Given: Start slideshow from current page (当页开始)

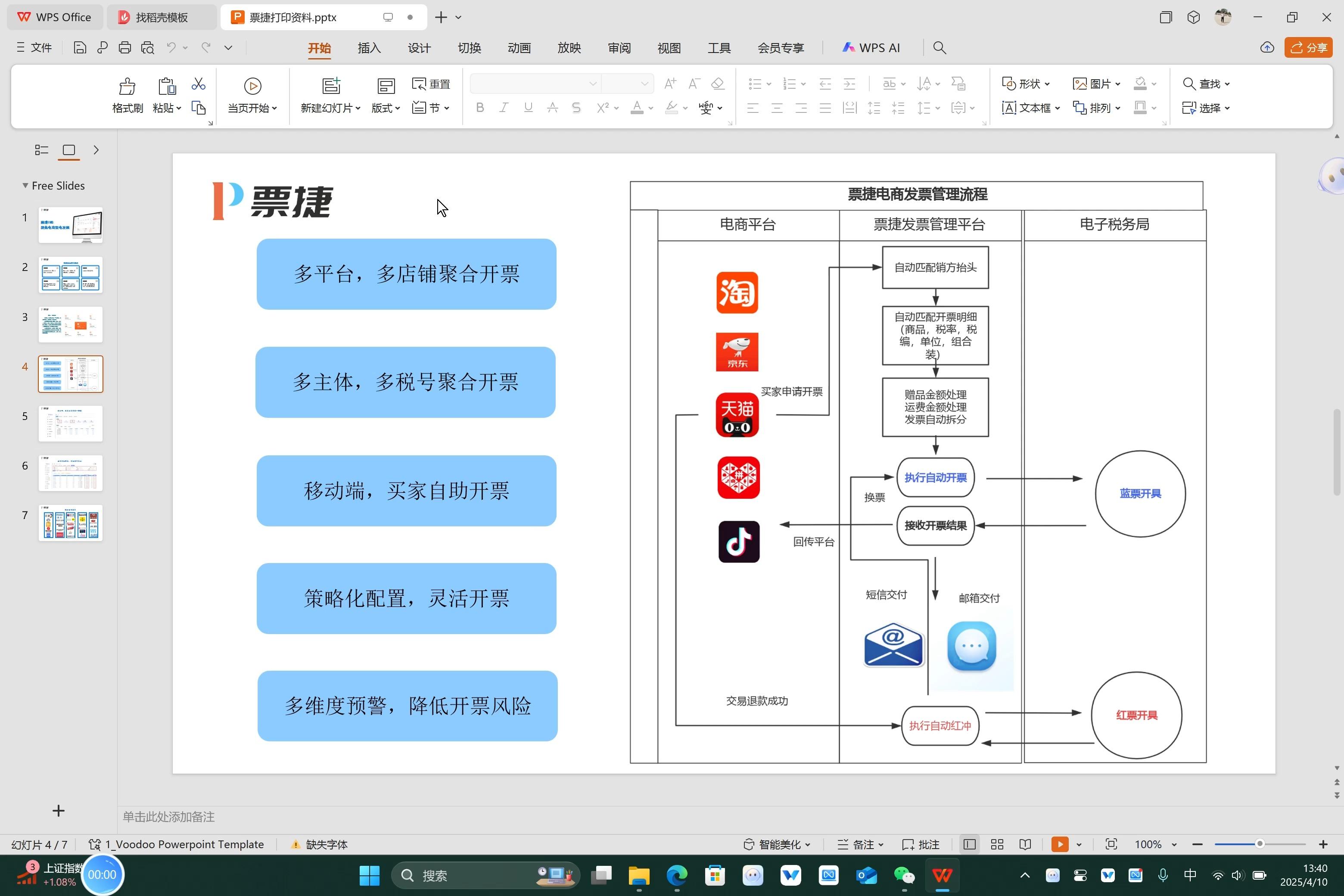Looking at the screenshot, I should tap(252, 86).
